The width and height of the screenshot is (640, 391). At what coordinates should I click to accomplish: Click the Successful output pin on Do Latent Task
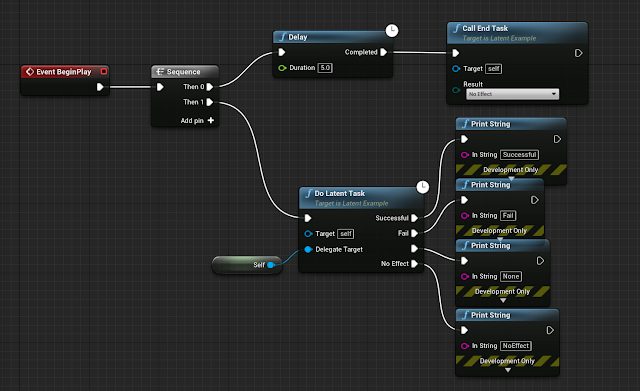[415, 218]
